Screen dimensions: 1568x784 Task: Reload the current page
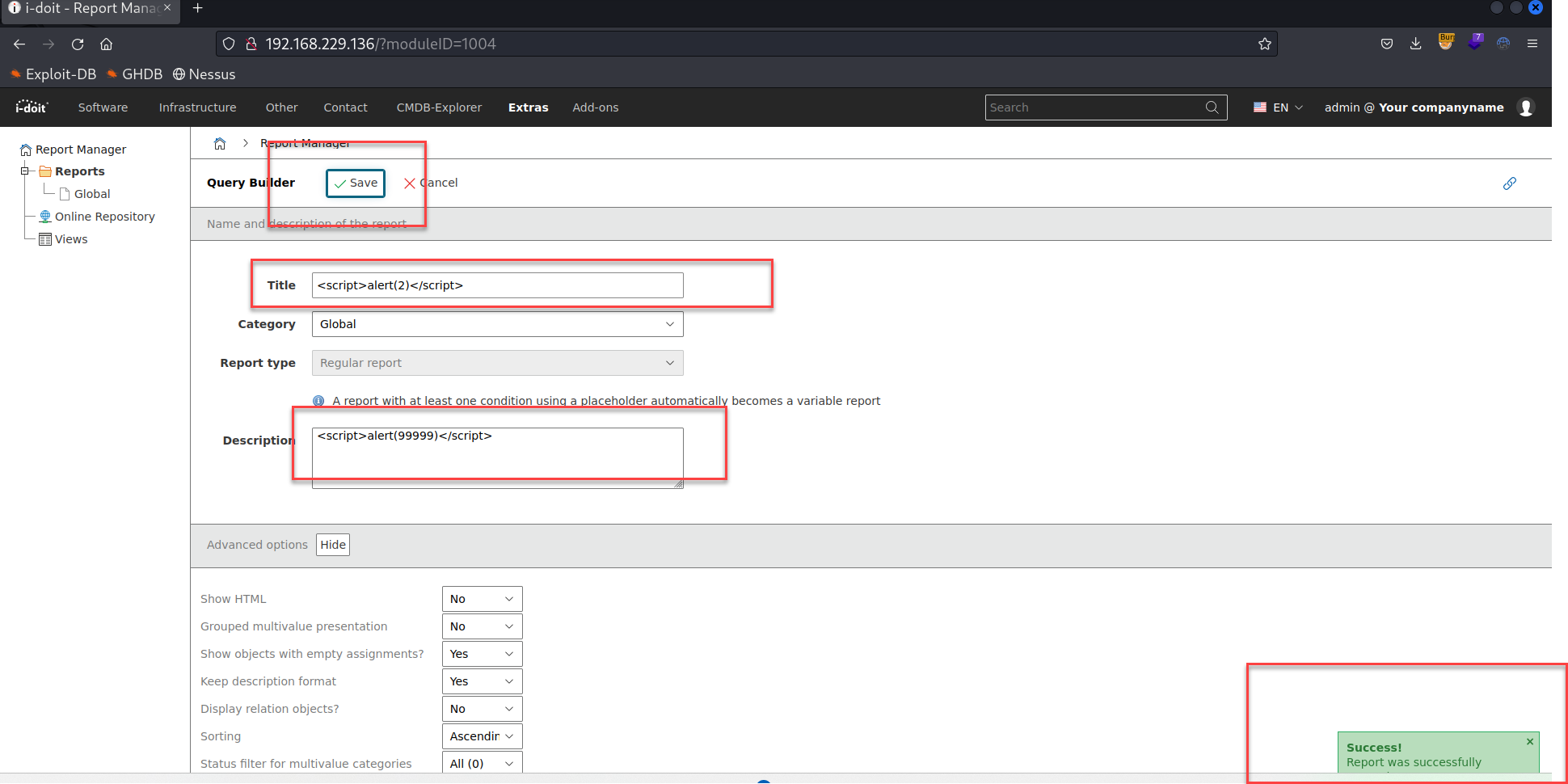78,44
